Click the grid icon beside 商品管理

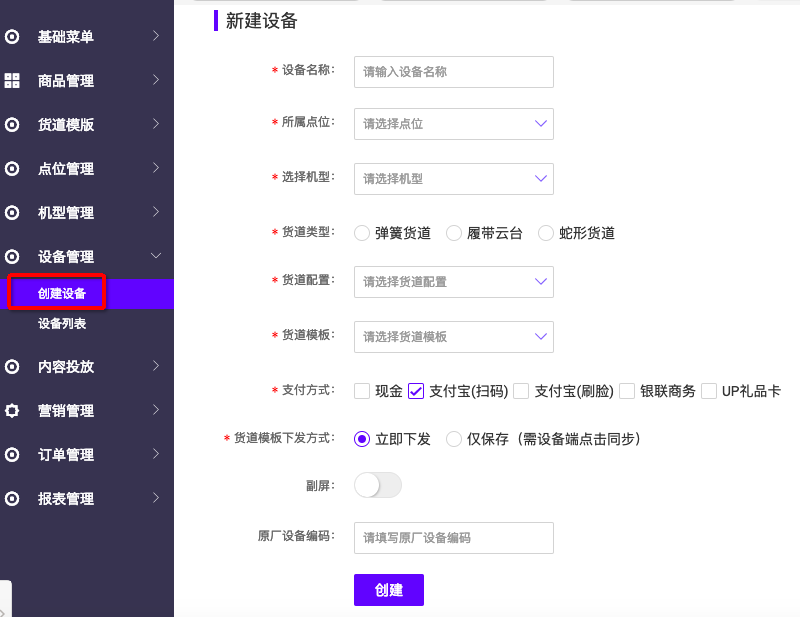12,81
